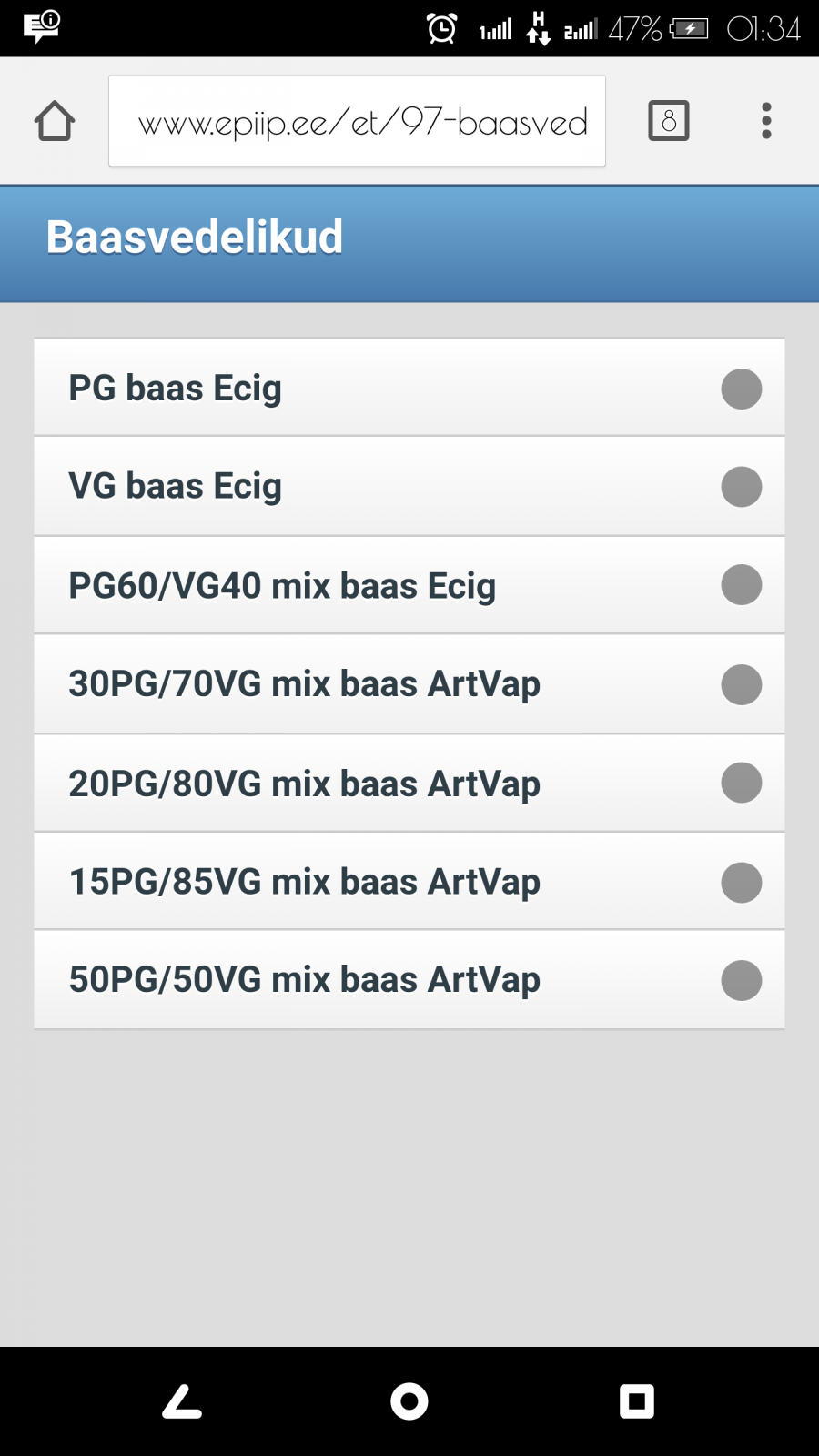Open the VG baas Ecig link
Image resolution: width=819 pixels, height=1456 pixels.
[x=409, y=486]
